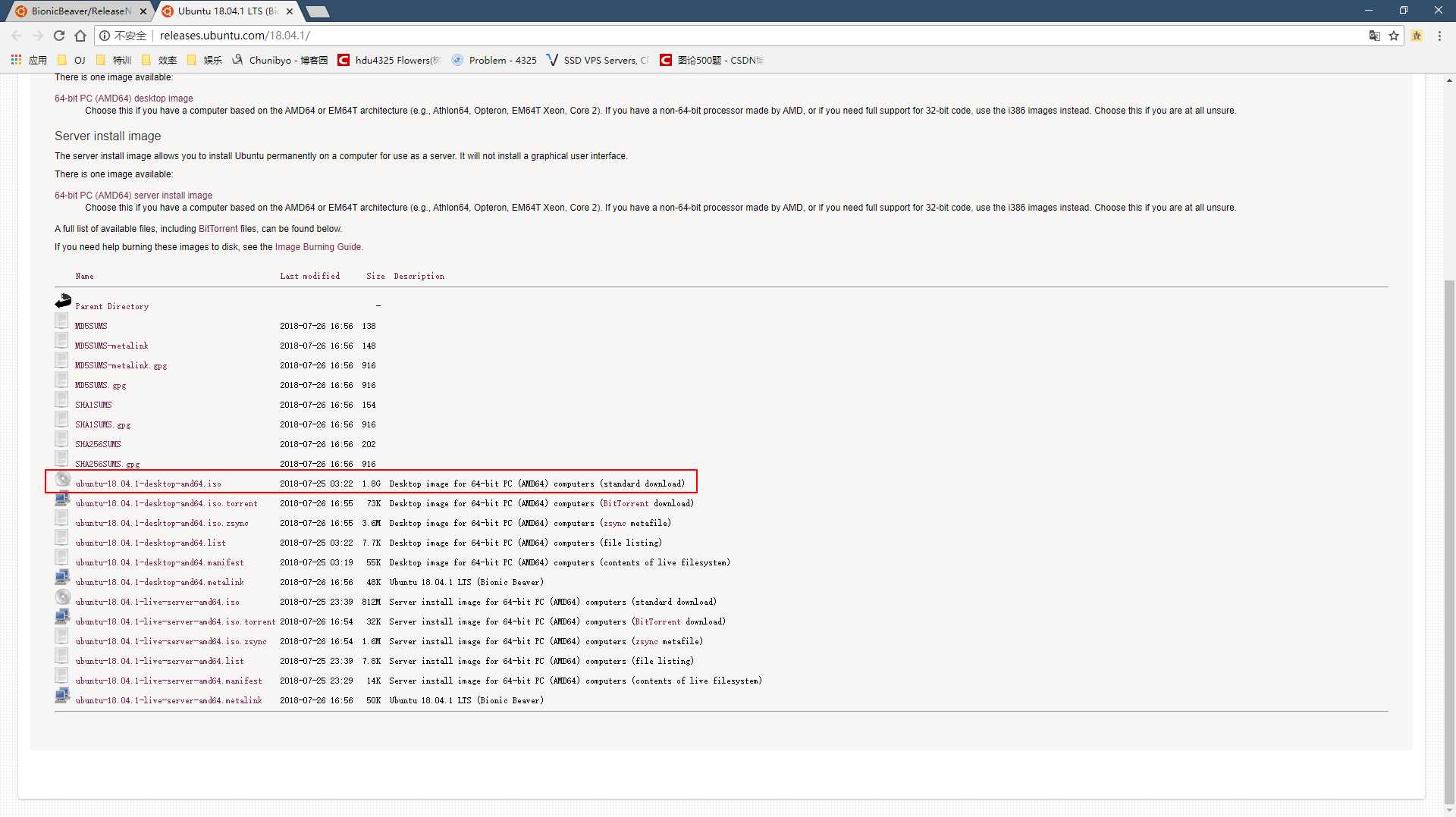Open Chrome's three-dot menu
Screen dimensions: 1456x817
pos(1439,36)
